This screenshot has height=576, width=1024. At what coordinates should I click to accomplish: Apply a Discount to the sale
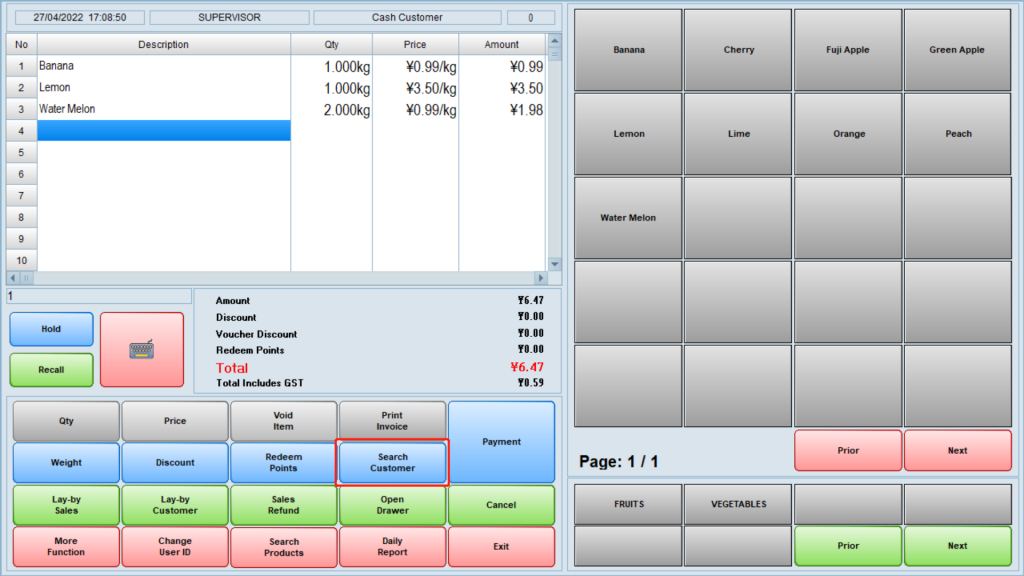(x=175, y=463)
